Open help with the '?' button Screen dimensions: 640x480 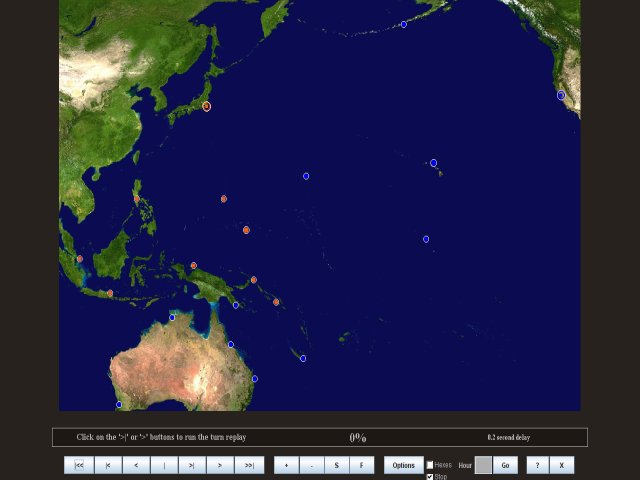538,465
